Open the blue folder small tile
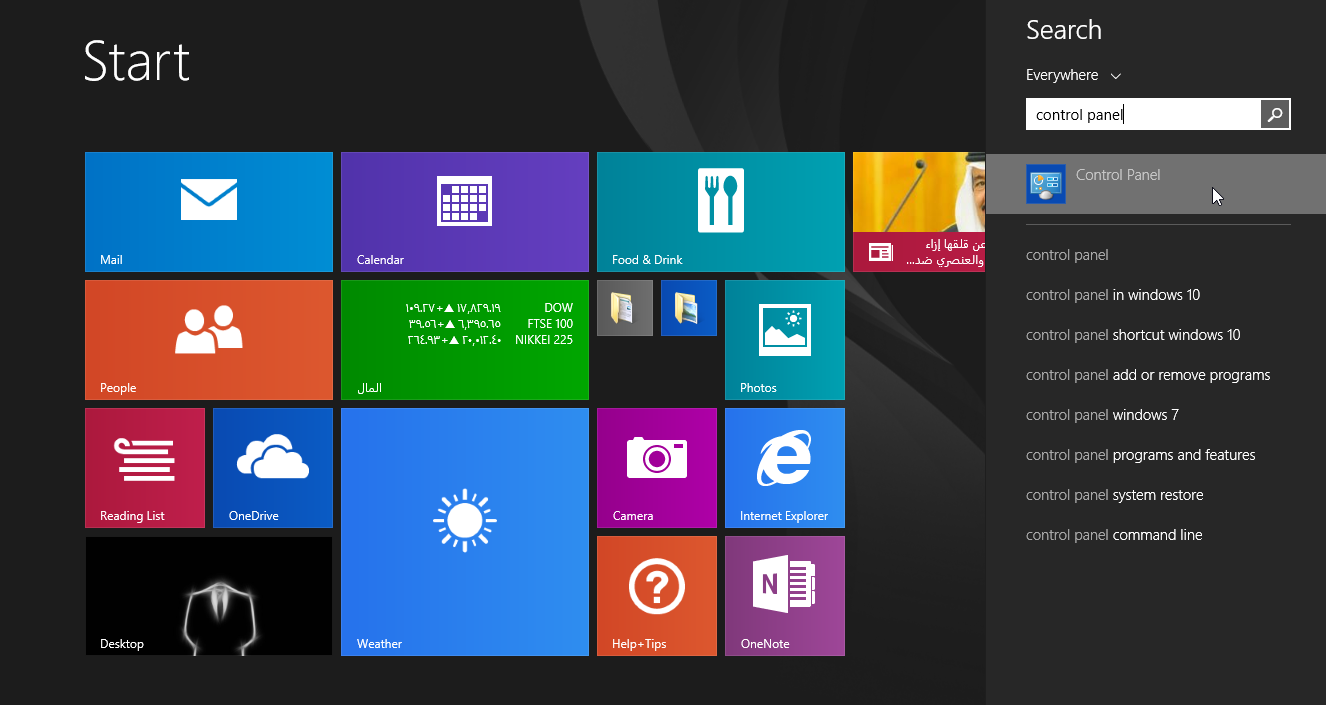 click(x=689, y=308)
